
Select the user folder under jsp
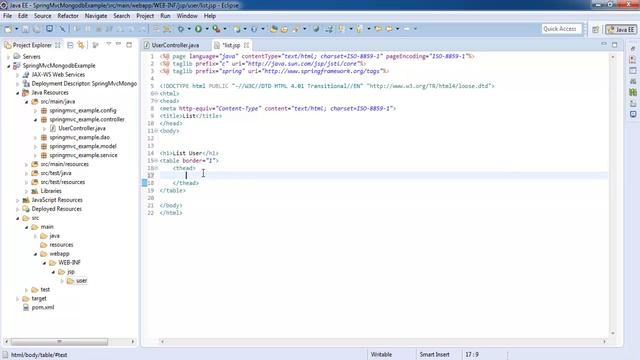82,281
